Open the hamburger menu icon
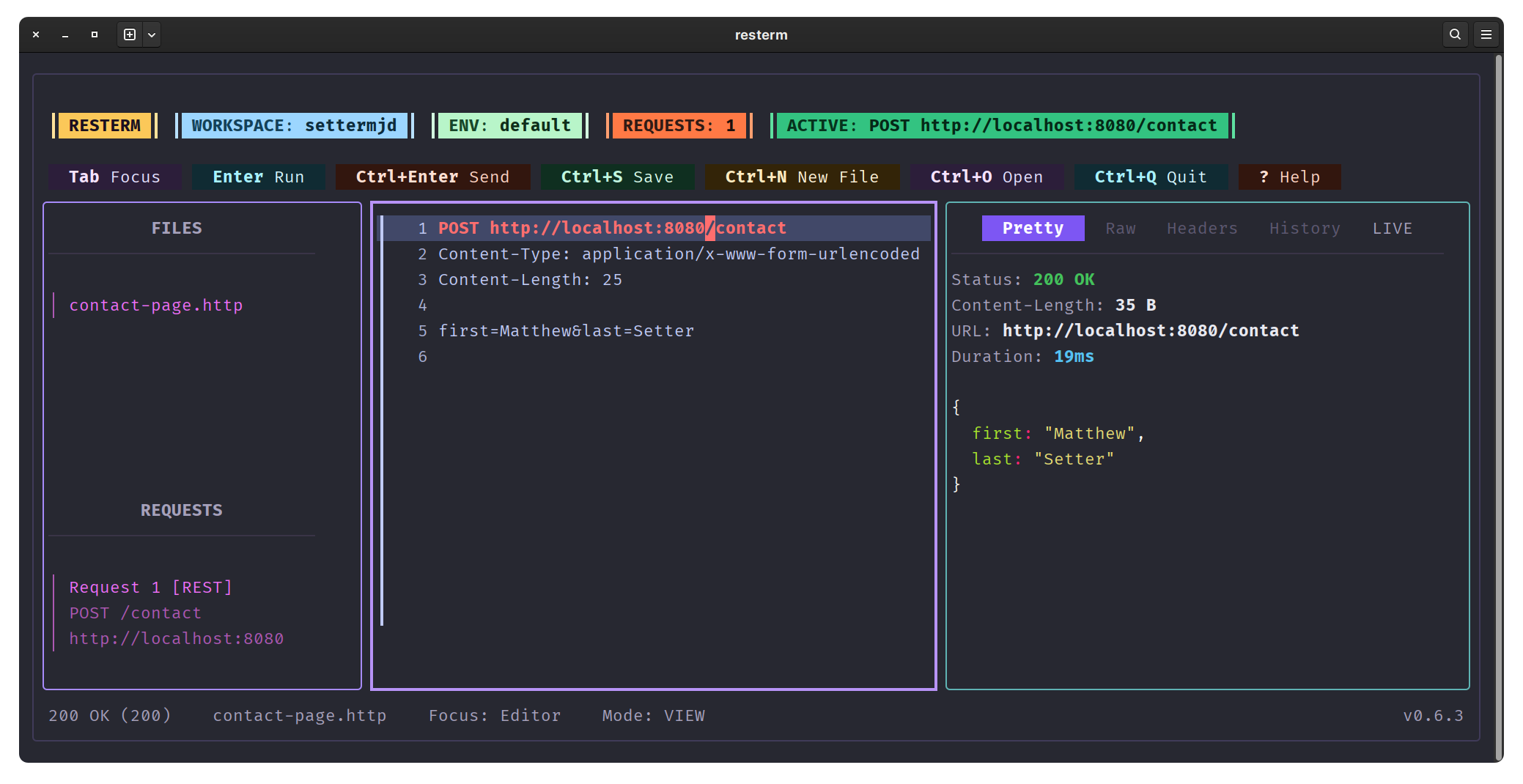 pos(1486,34)
